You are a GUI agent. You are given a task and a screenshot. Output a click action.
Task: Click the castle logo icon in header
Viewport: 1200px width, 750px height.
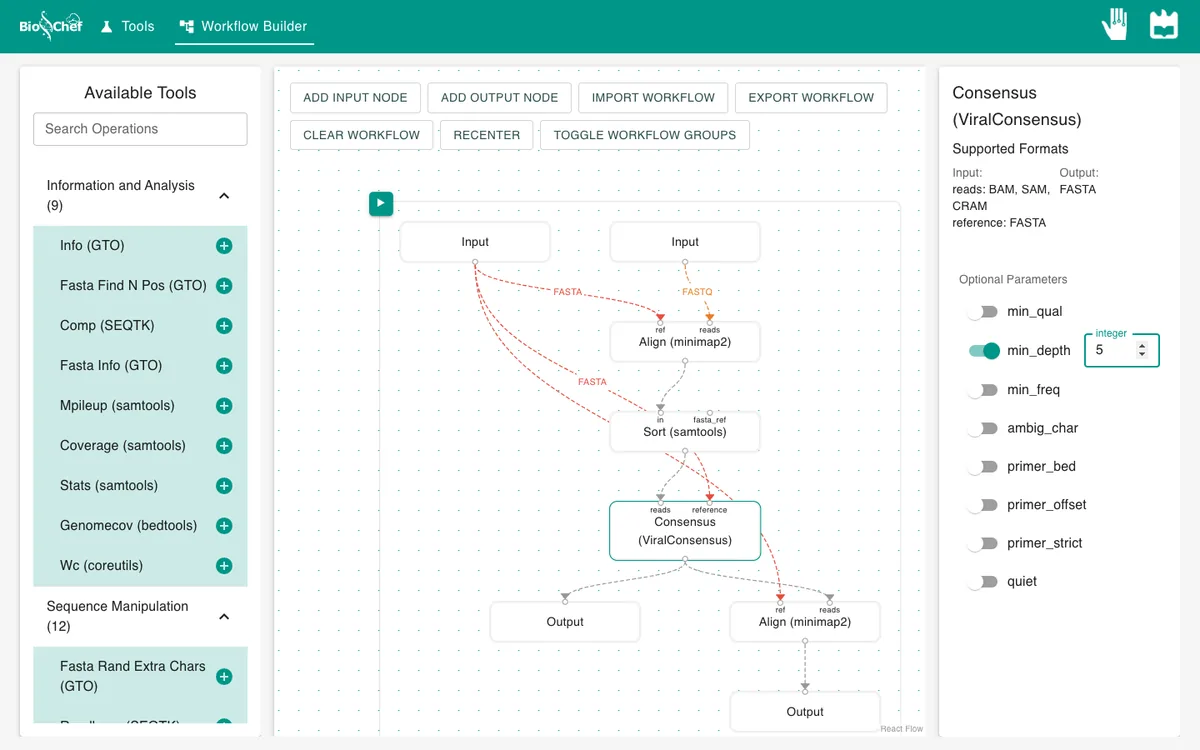tap(1164, 25)
